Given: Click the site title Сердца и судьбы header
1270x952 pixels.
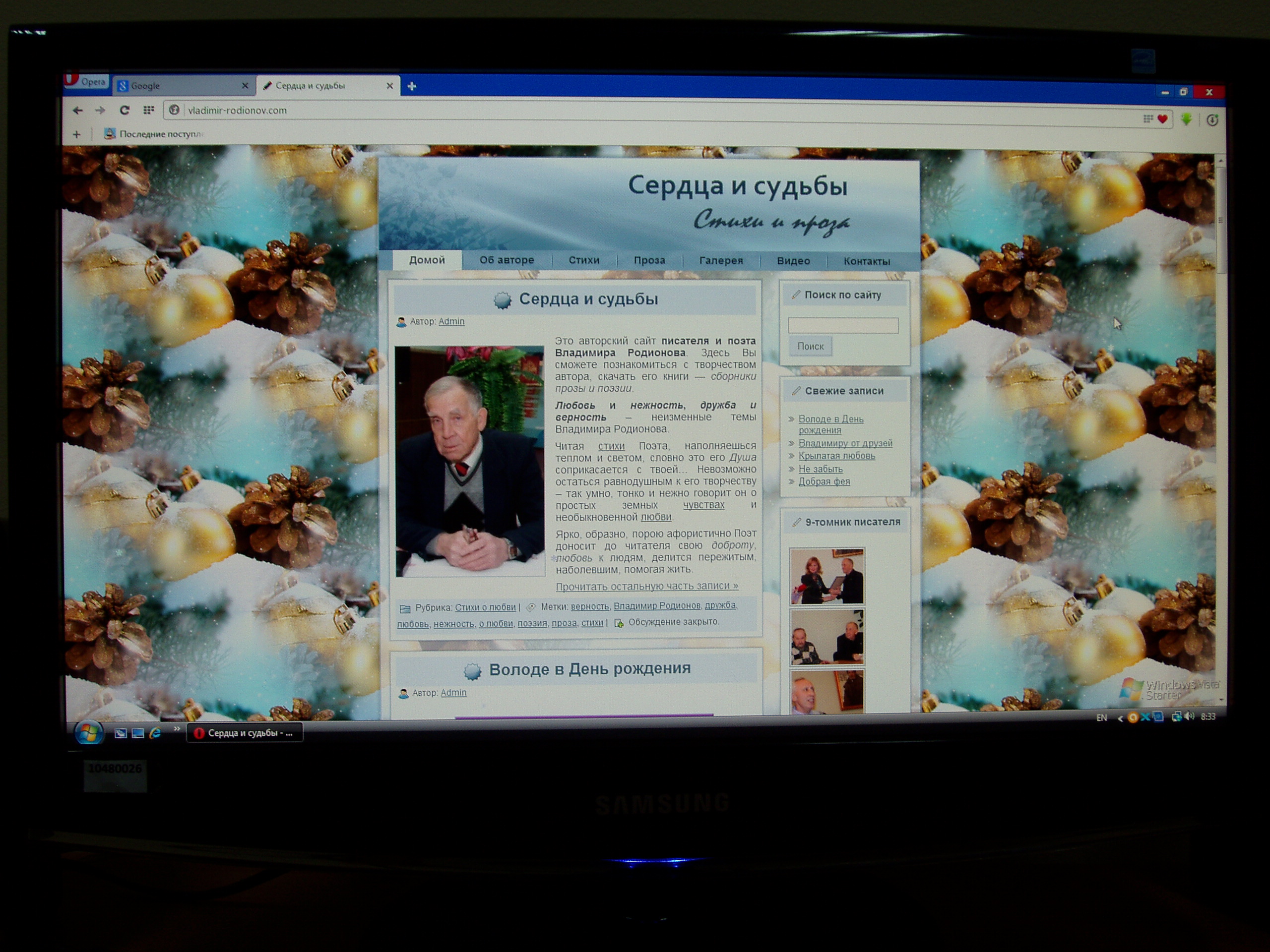Looking at the screenshot, I should point(738,186).
